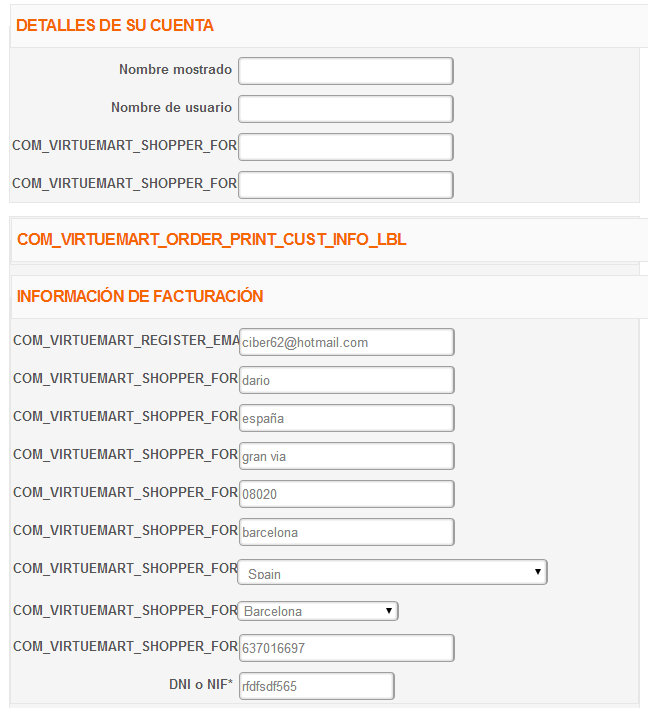Open the Spain country dropdown

[392, 572]
